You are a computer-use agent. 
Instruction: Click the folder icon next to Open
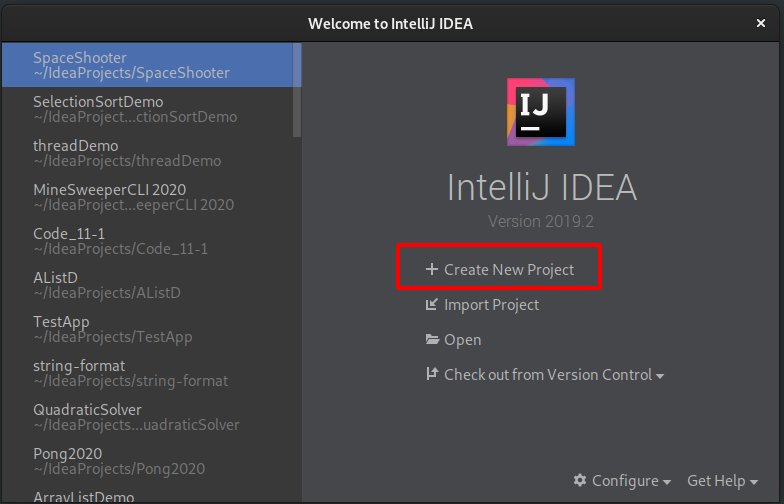coord(432,340)
